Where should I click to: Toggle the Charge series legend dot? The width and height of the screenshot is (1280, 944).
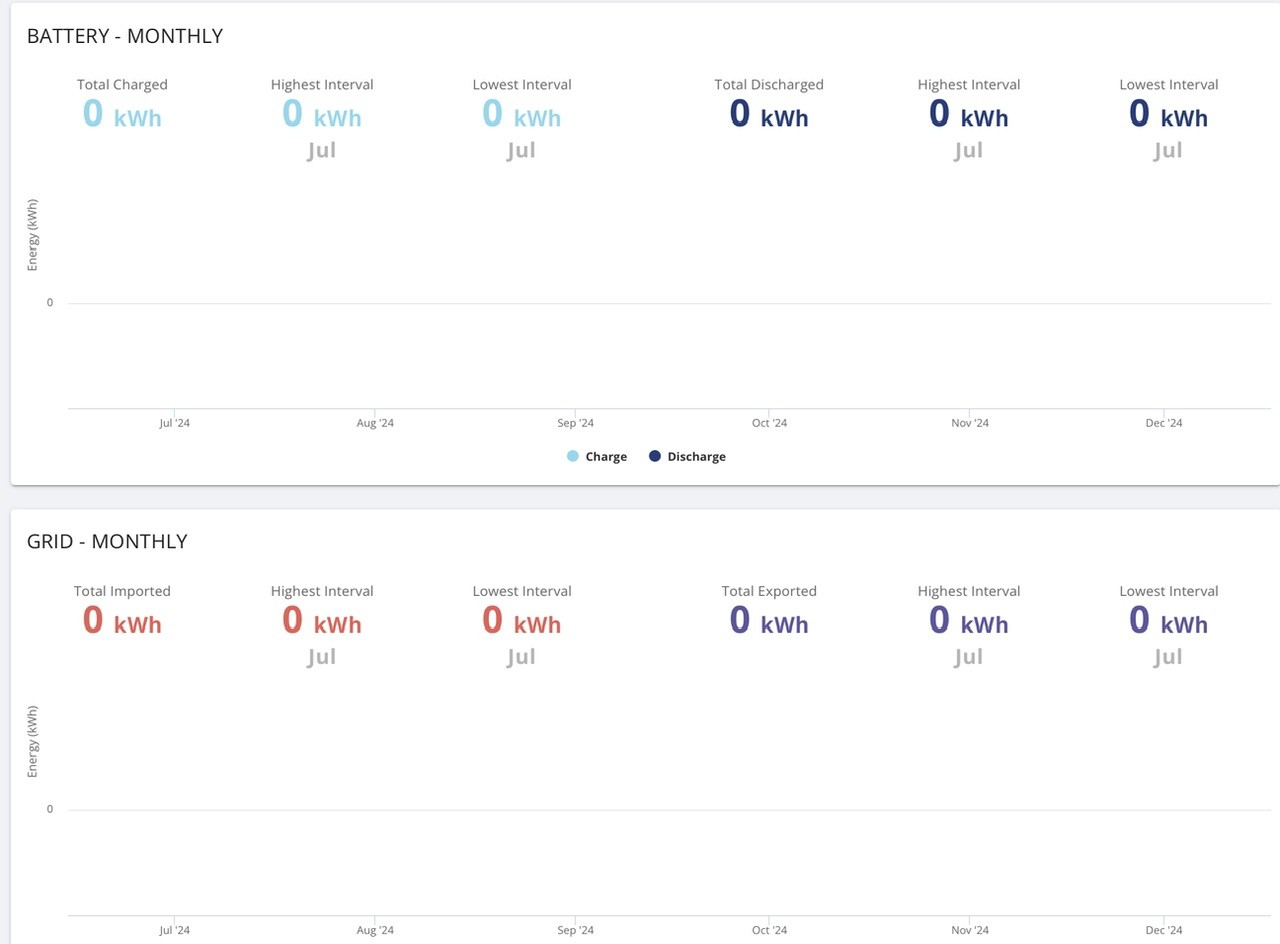click(x=573, y=456)
